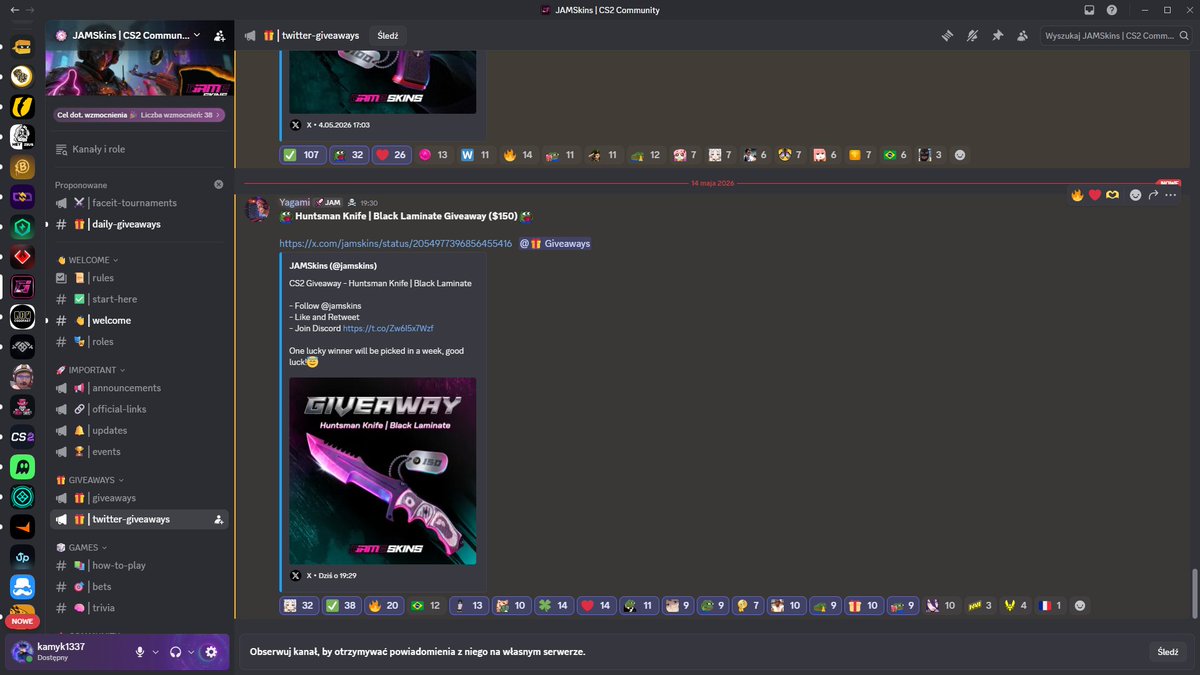Open the faceit-tournaments channel
The image size is (1200, 675).
click(x=139, y=203)
